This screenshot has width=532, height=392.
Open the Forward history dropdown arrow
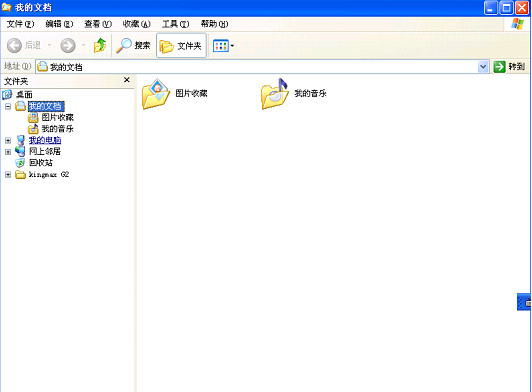(x=83, y=45)
